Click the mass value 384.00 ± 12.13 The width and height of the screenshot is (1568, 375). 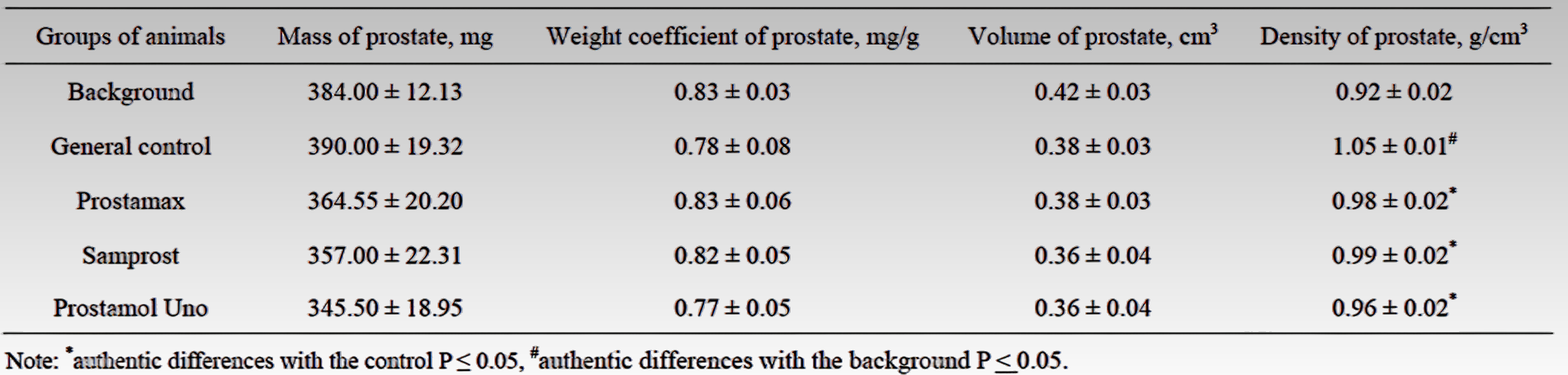(x=385, y=92)
